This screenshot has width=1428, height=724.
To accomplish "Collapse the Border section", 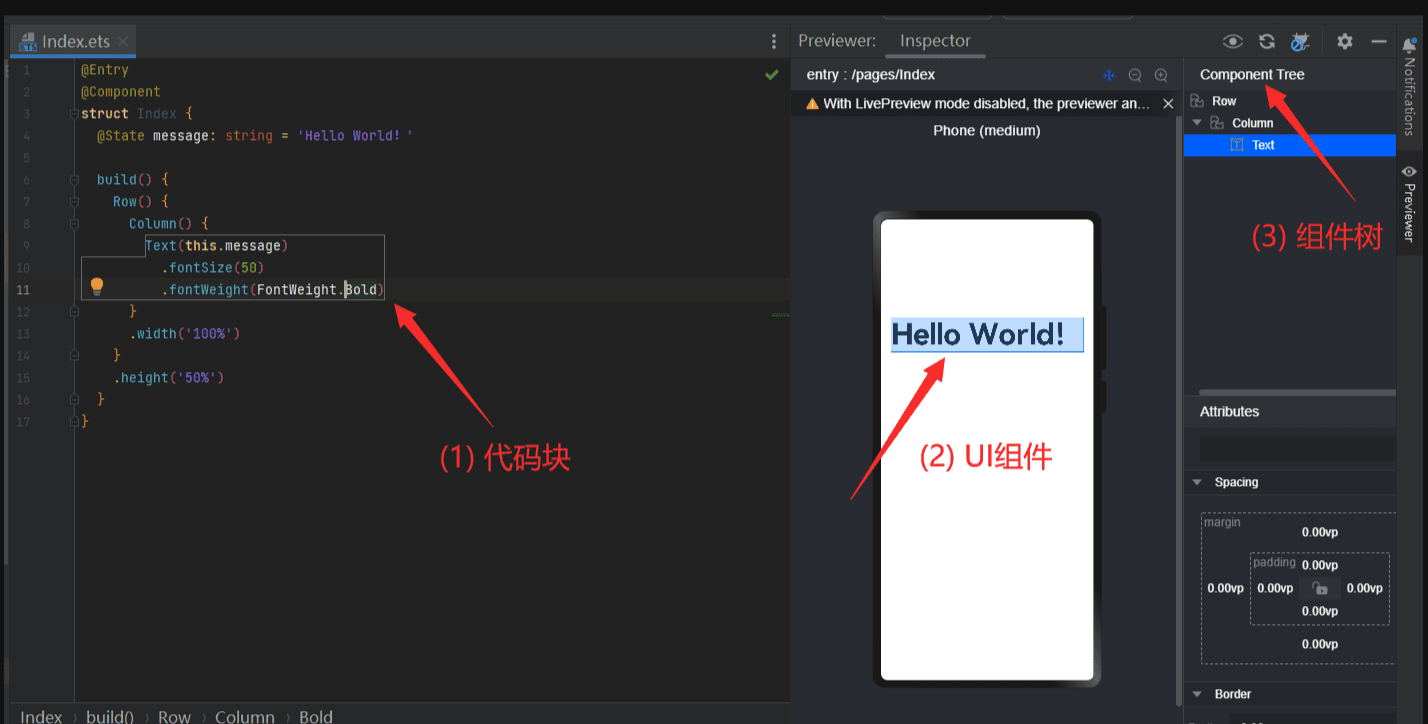I will pyautogui.click(x=1197, y=694).
